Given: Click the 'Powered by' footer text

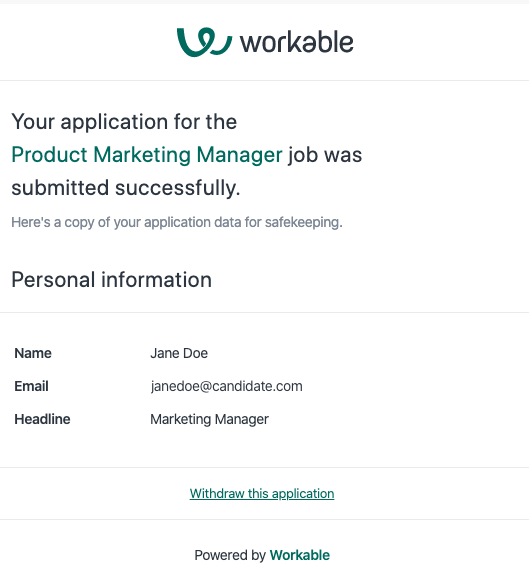Looking at the screenshot, I should pos(230,555).
